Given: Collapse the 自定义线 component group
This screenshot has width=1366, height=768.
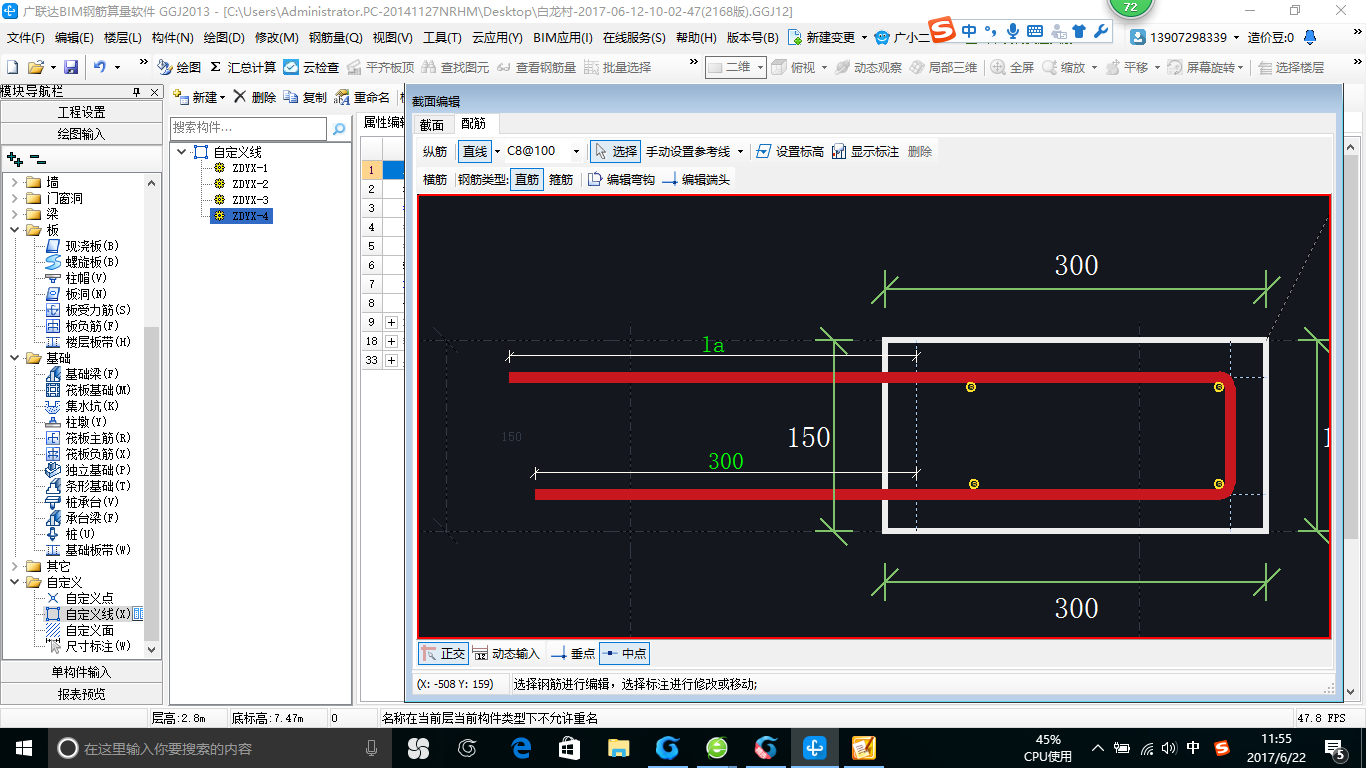Looking at the screenshot, I should pos(181,152).
